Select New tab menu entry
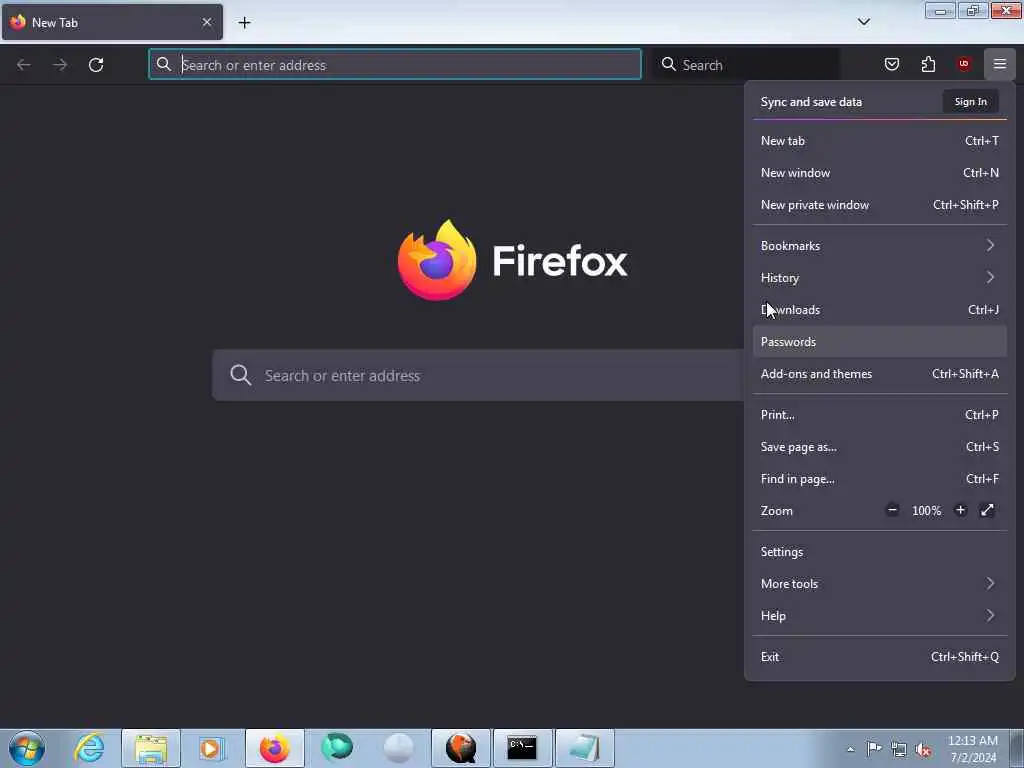The image size is (1024, 768). click(x=880, y=141)
